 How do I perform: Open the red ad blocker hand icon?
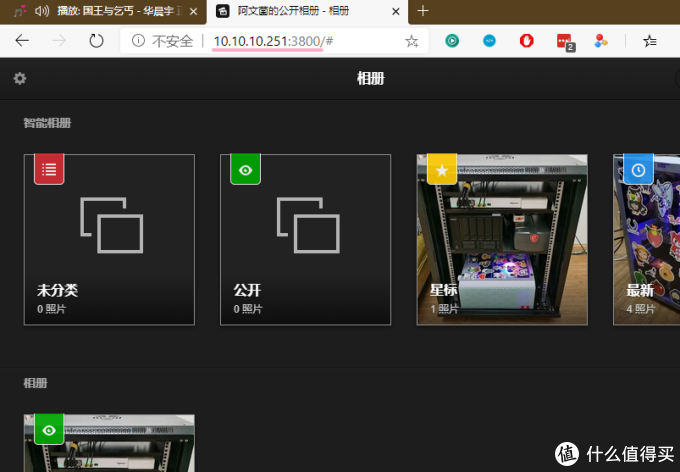pos(526,41)
